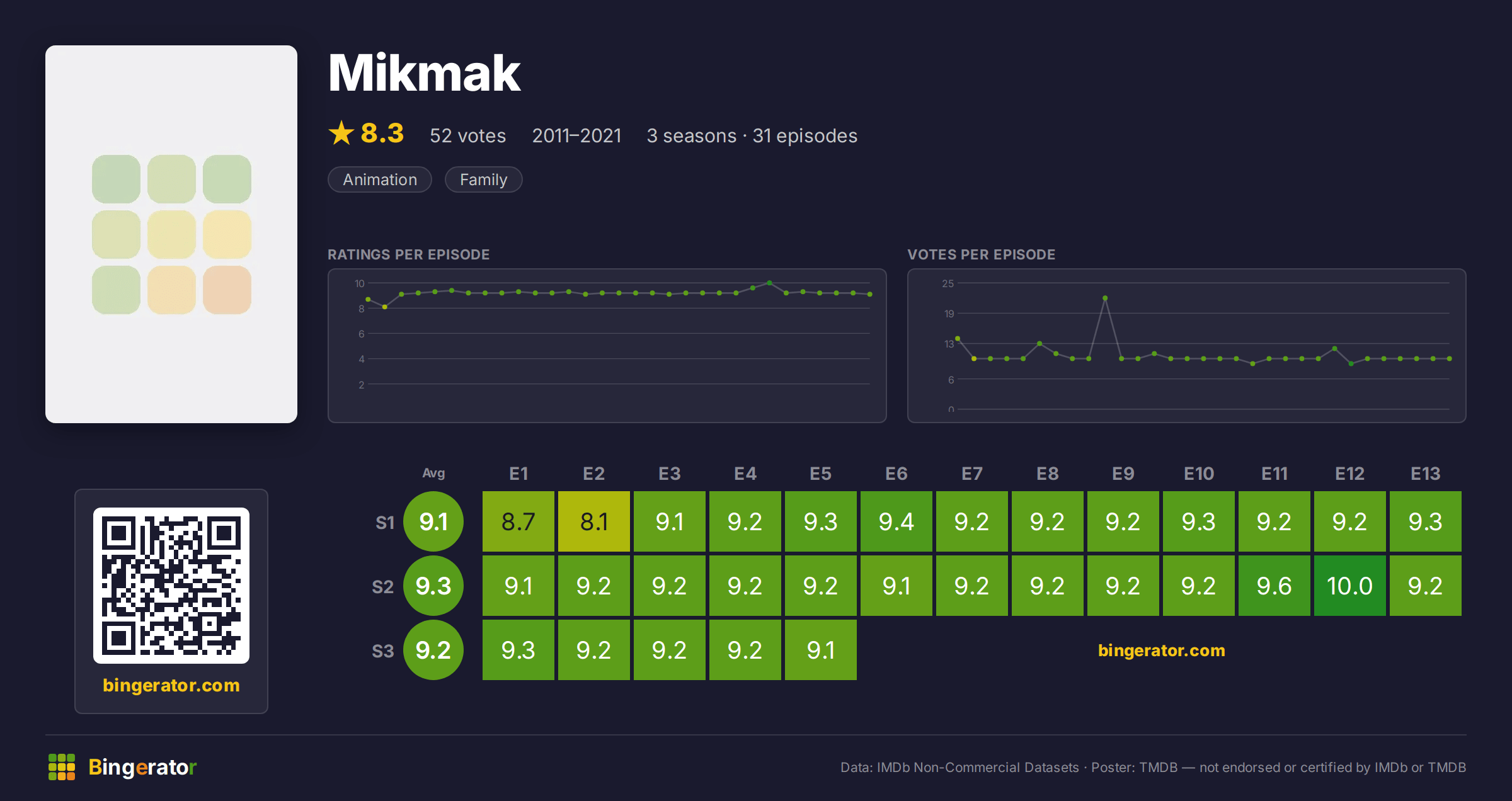Click the Animation genre tag

pos(380,179)
